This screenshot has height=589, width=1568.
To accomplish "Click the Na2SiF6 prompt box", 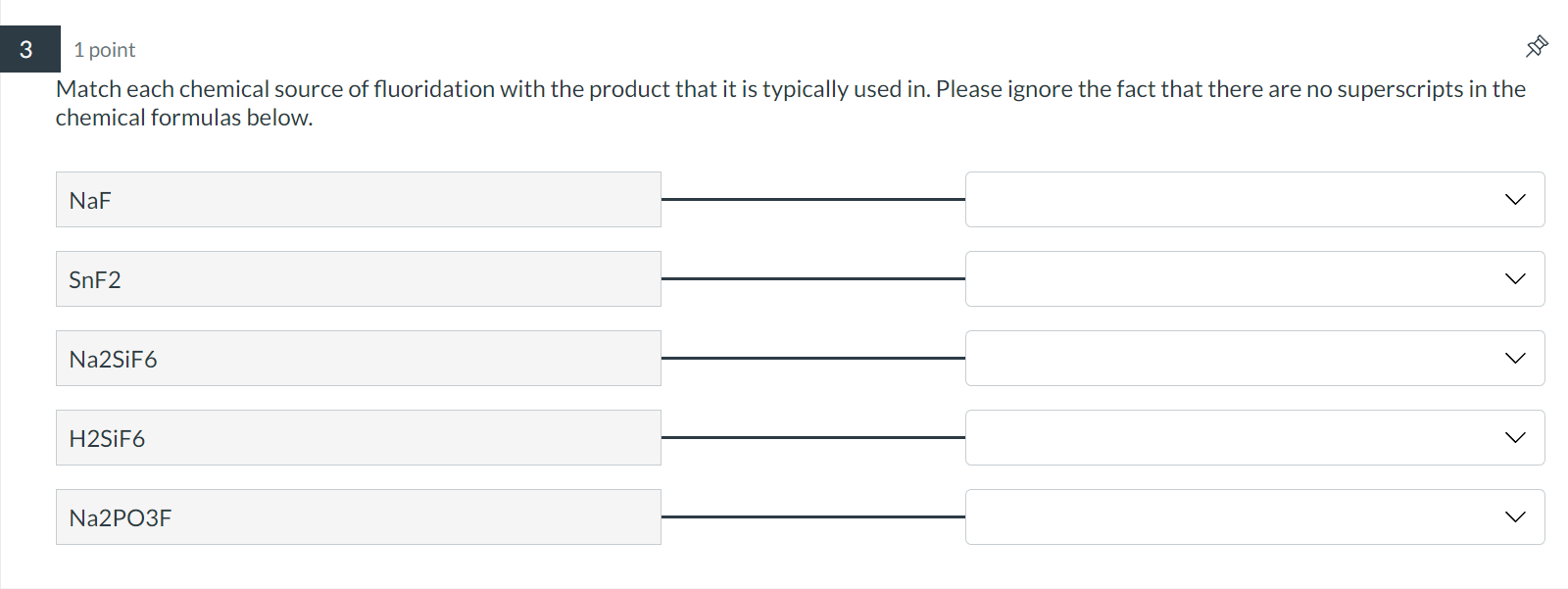I will 358,359.
